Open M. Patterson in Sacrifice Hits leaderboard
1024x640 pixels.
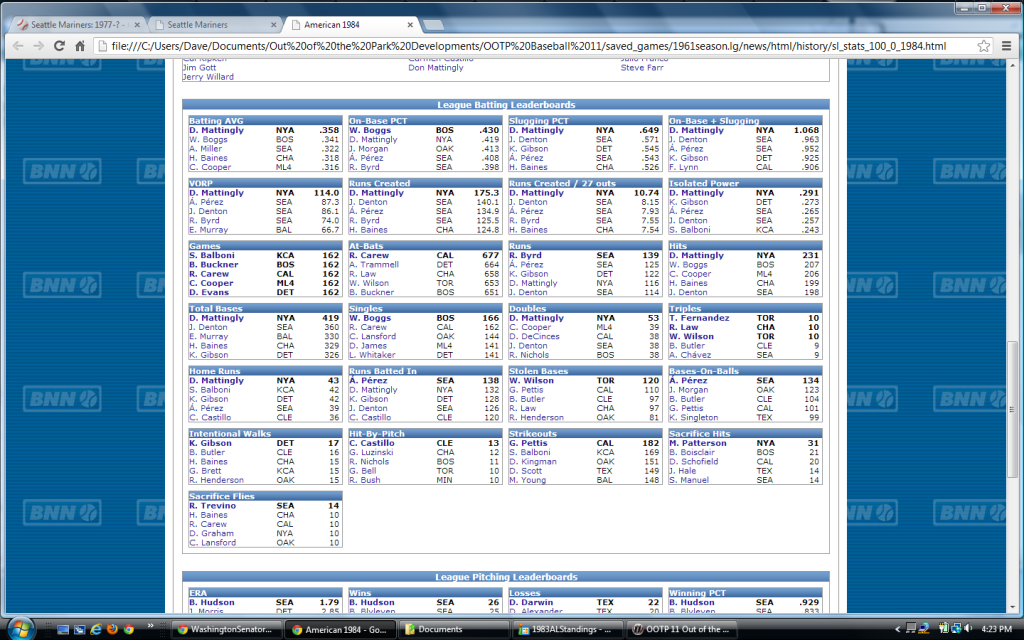(x=697, y=443)
